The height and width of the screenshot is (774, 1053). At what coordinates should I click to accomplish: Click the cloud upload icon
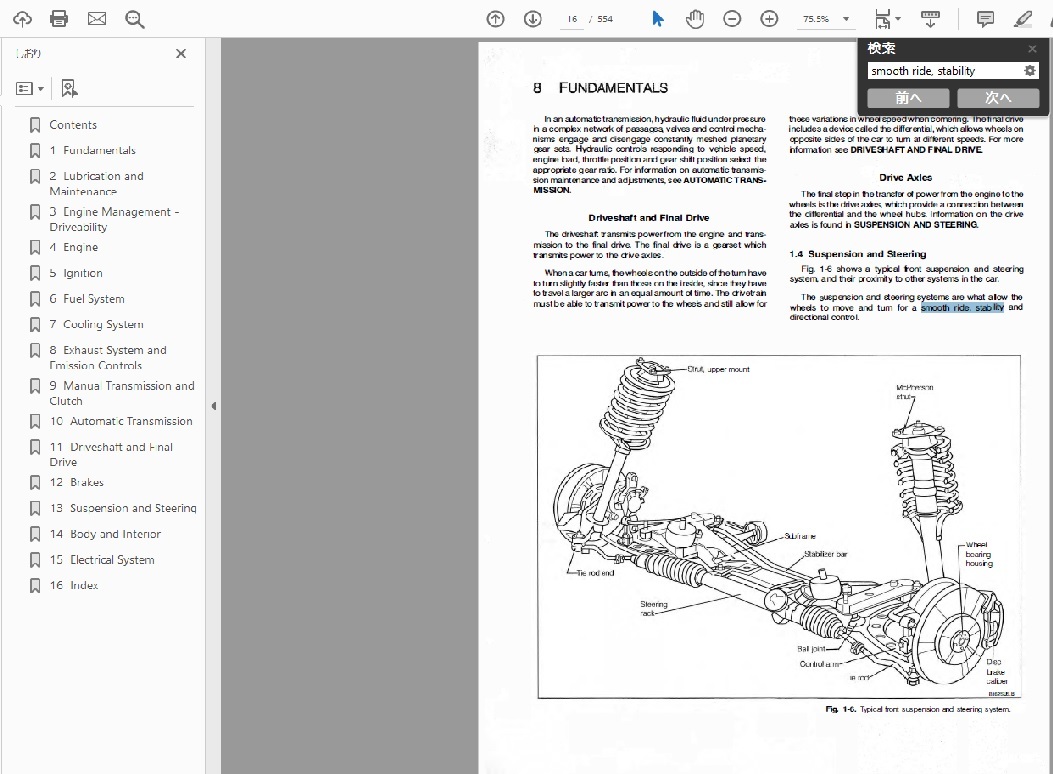(22, 19)
